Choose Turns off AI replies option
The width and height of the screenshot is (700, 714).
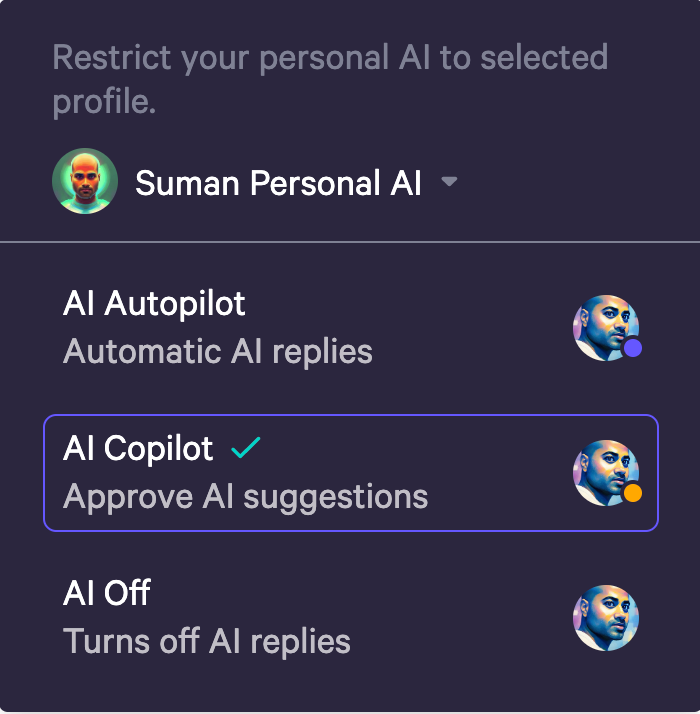tap(206, 641)
